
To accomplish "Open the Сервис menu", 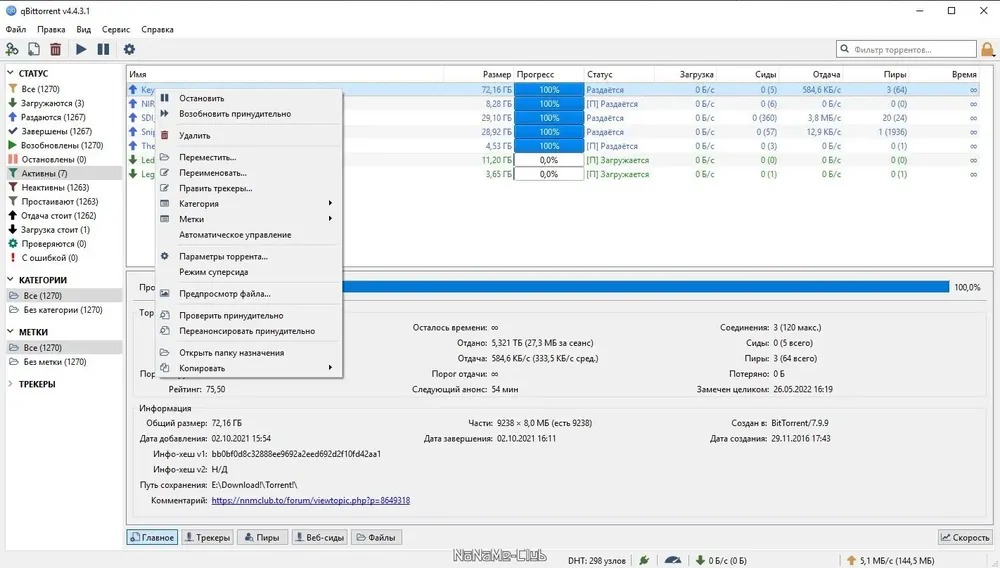I will point(116,29).
